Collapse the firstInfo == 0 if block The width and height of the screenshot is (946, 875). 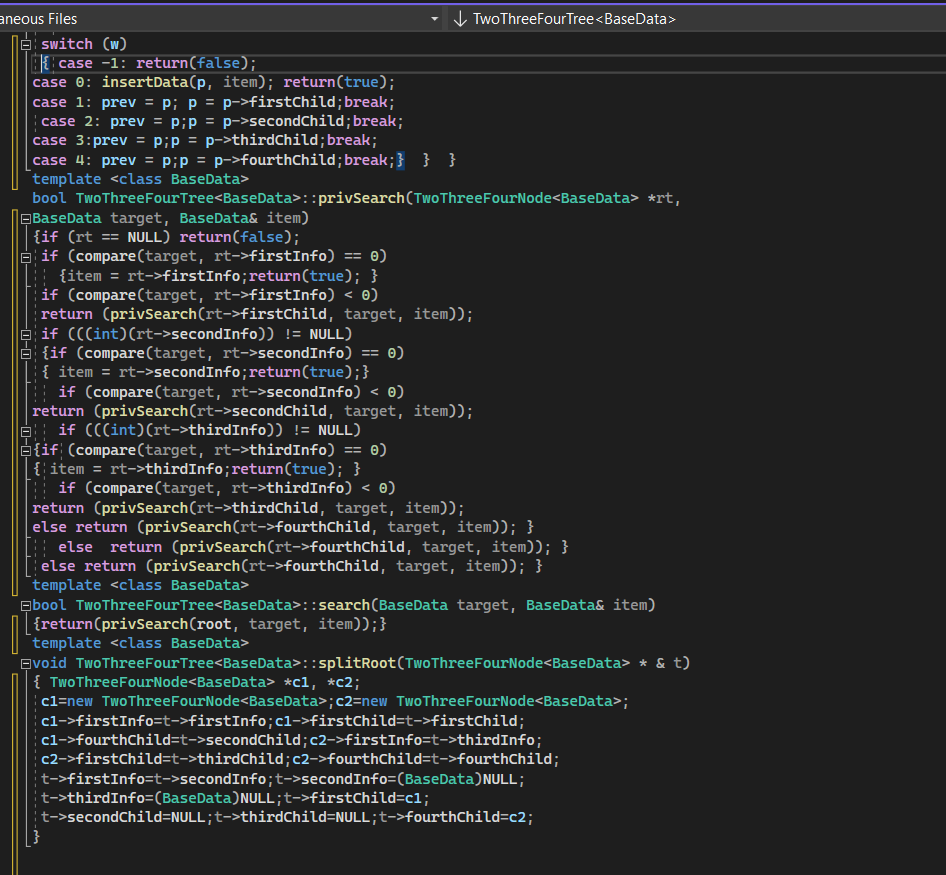click(25, 257)
